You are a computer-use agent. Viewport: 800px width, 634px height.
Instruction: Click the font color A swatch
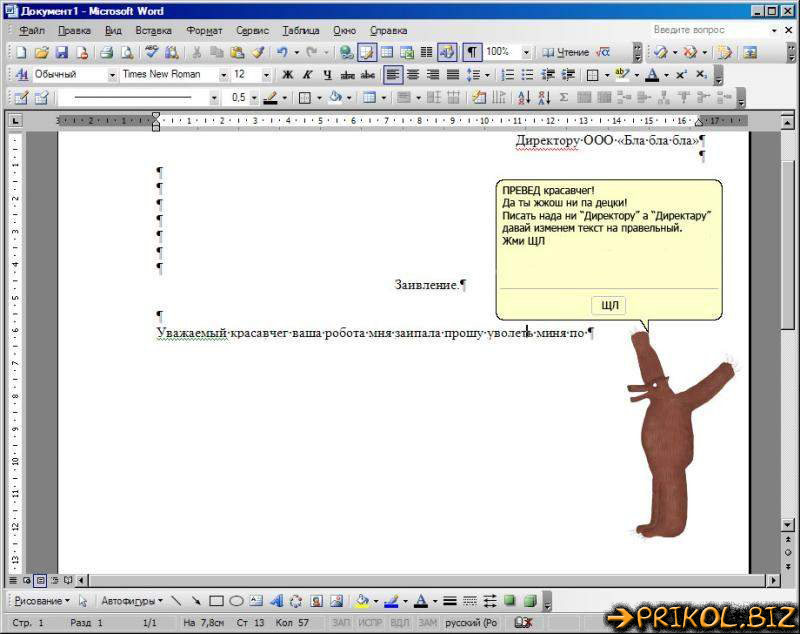click(652, 75)
